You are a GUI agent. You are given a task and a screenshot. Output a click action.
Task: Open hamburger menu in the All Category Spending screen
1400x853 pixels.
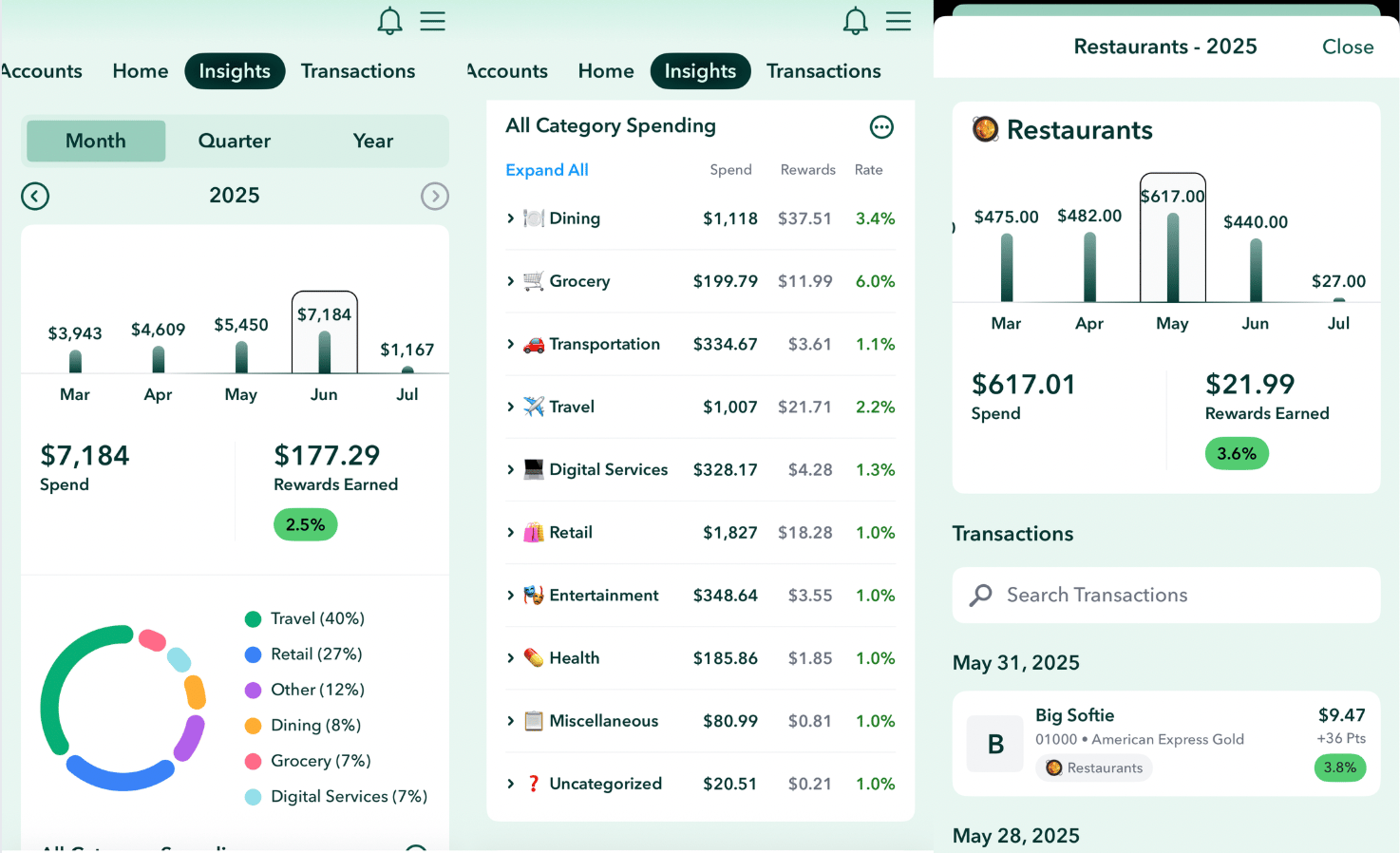coord(899,21)
